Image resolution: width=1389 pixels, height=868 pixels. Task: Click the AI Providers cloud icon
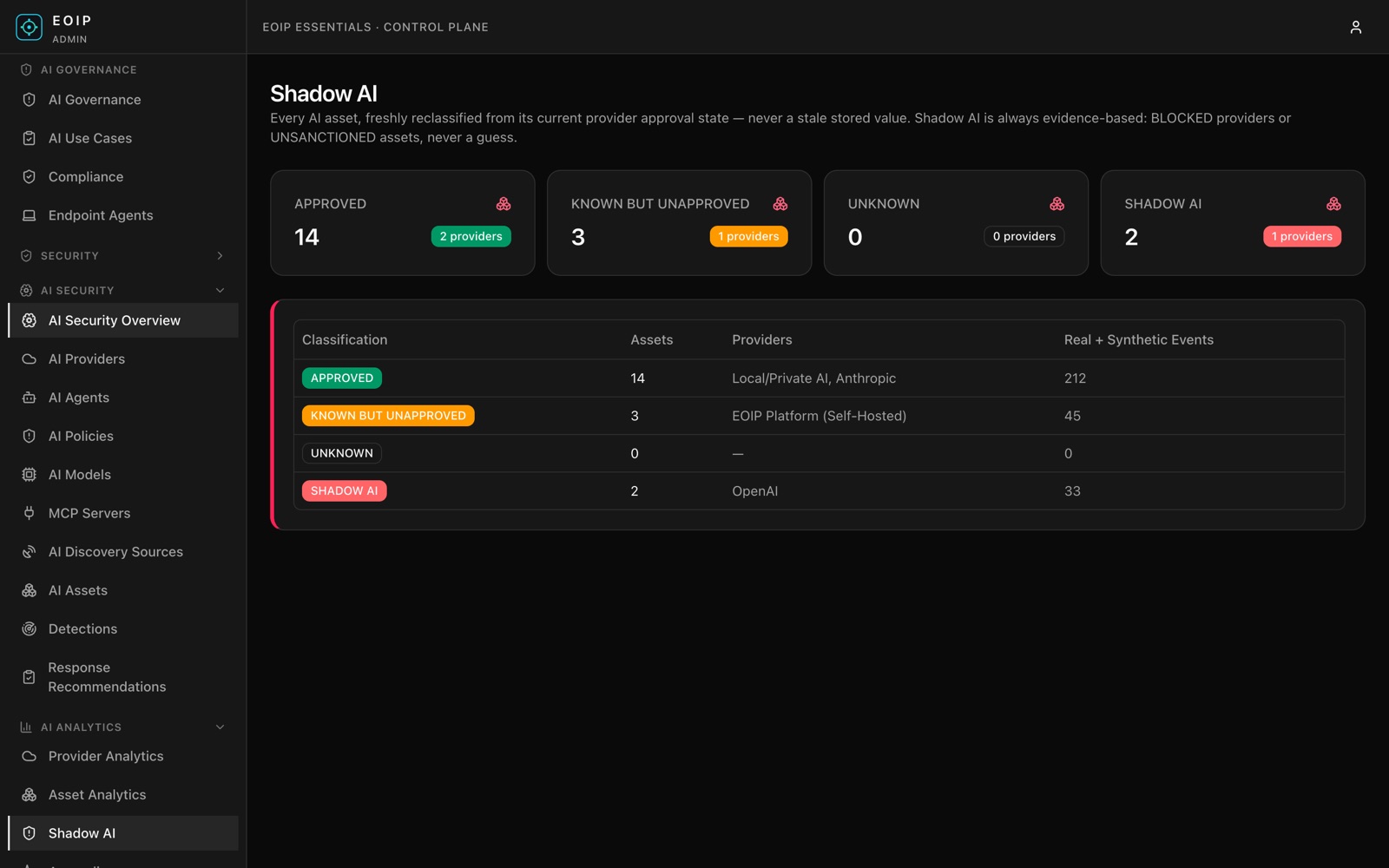tap(29, 359)
